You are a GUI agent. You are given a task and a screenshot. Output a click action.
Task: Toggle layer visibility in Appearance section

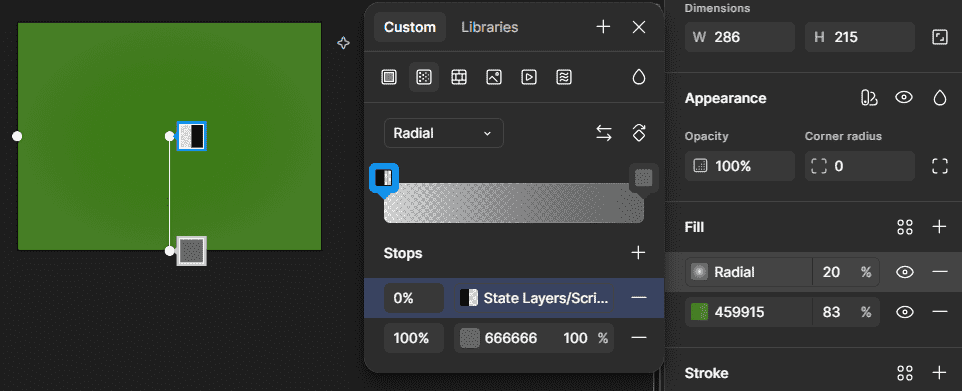904,98
